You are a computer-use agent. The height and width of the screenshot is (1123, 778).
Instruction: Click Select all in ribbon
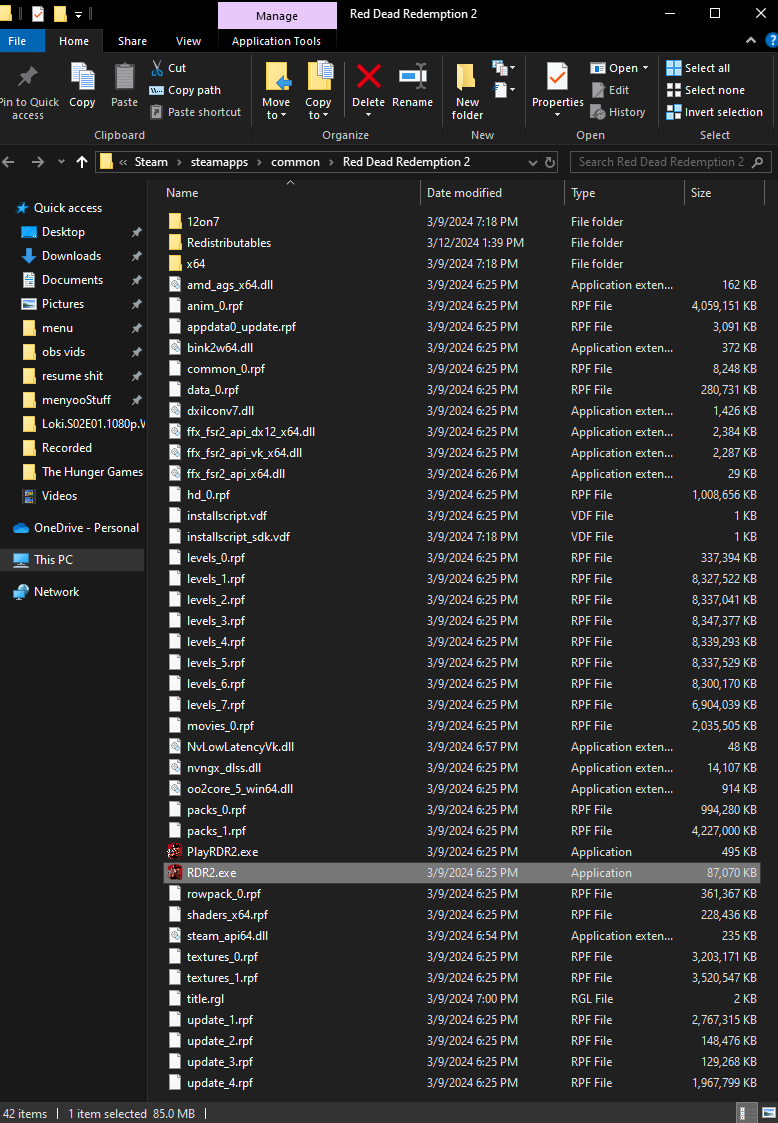698,68
